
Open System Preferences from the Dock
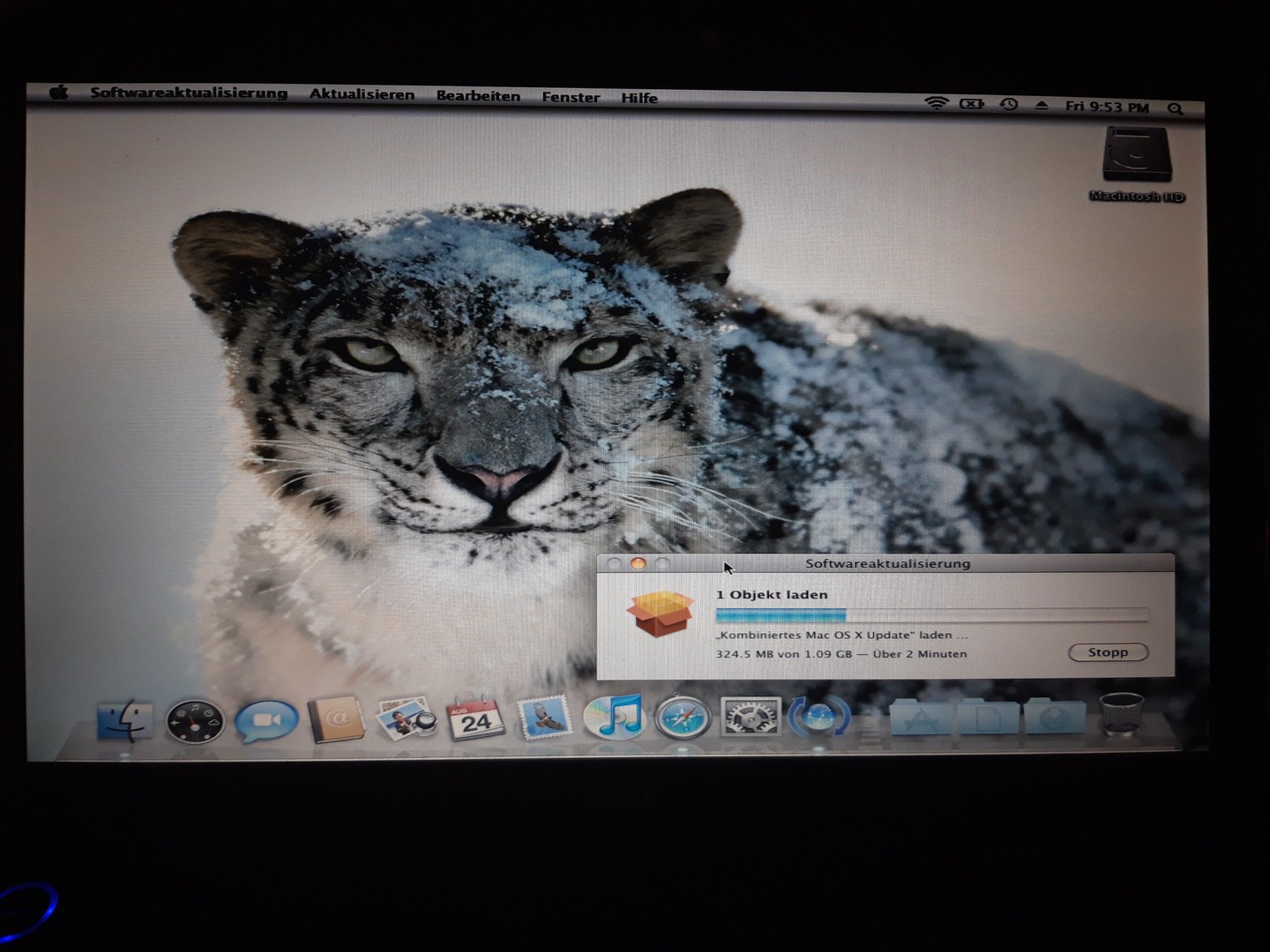pos(750,717)
